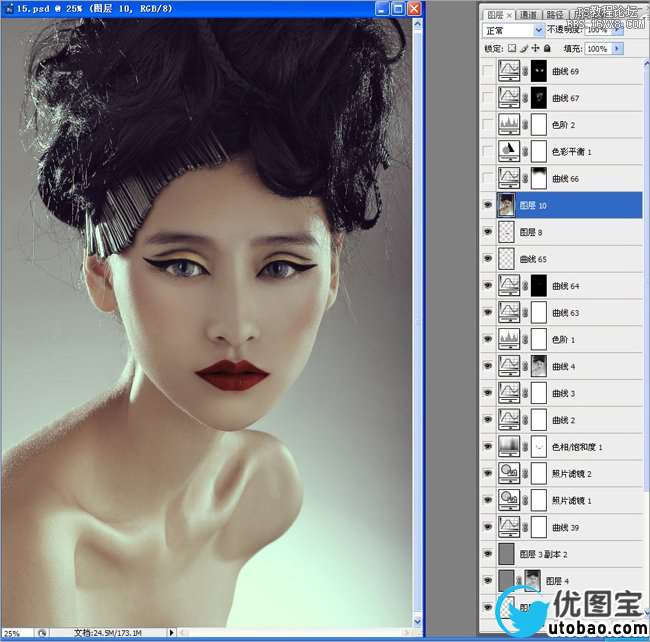The image size is (650, 642).
Task: Lock transparent pixels icon
Action: coord(512,48)
